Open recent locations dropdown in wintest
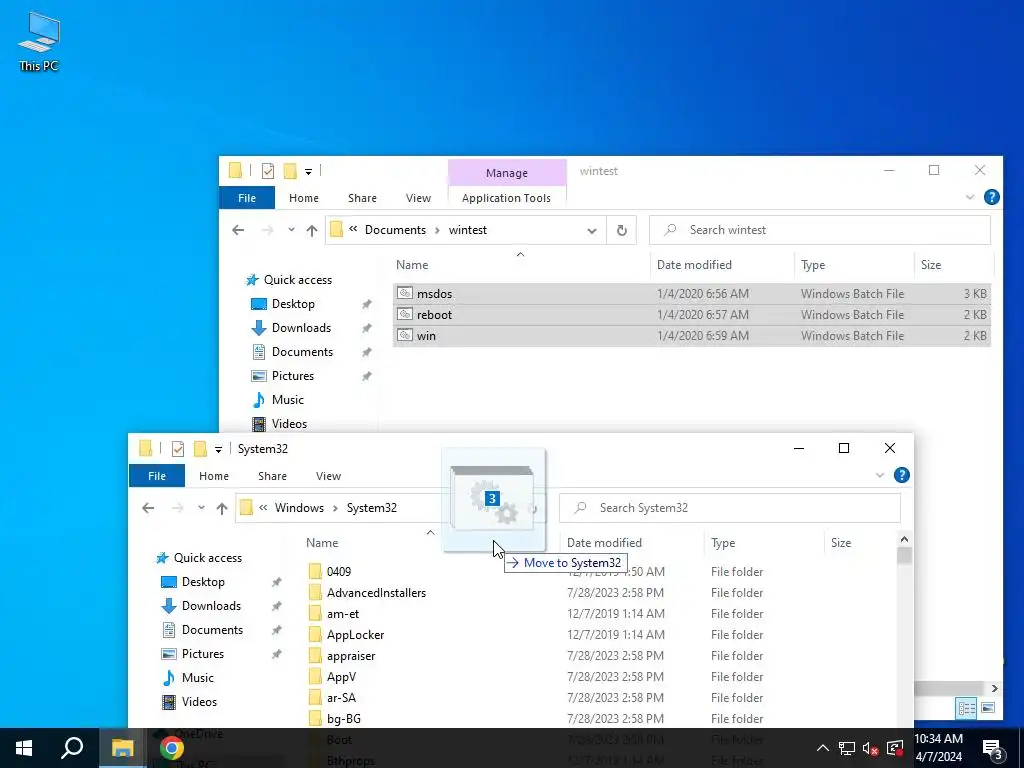 point(291,230)
